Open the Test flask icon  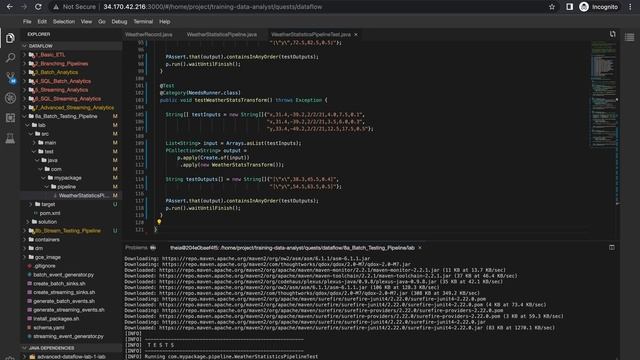tap(10, 138)
